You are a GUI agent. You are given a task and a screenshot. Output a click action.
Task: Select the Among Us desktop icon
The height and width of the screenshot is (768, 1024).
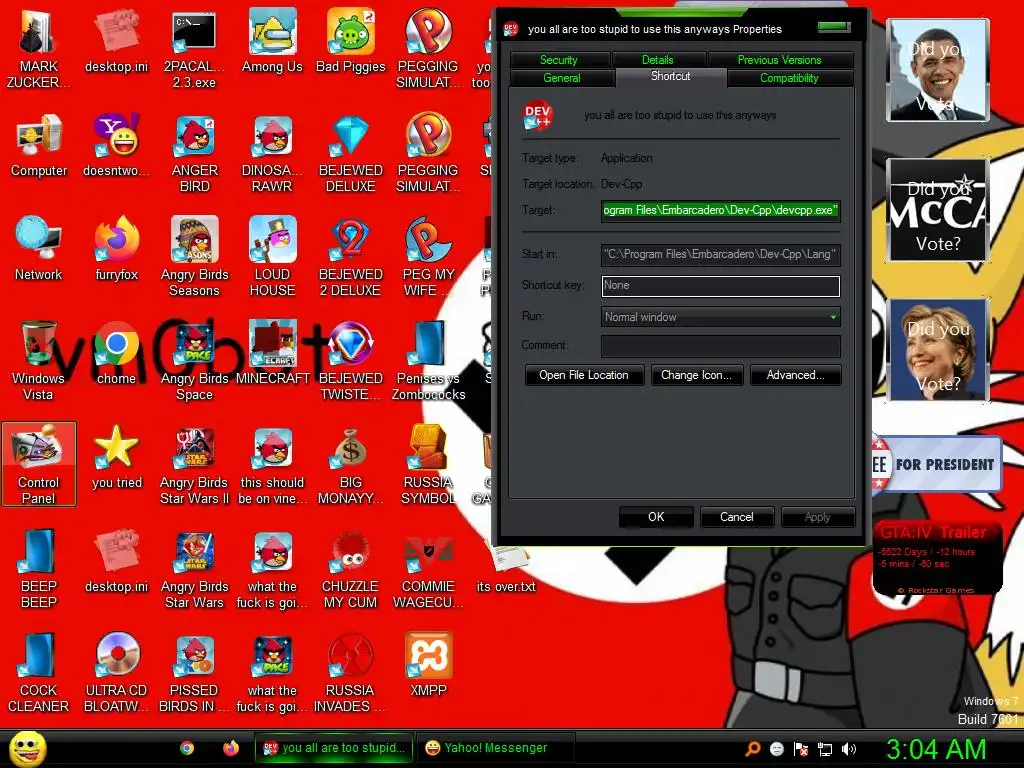tap(272, 41)
